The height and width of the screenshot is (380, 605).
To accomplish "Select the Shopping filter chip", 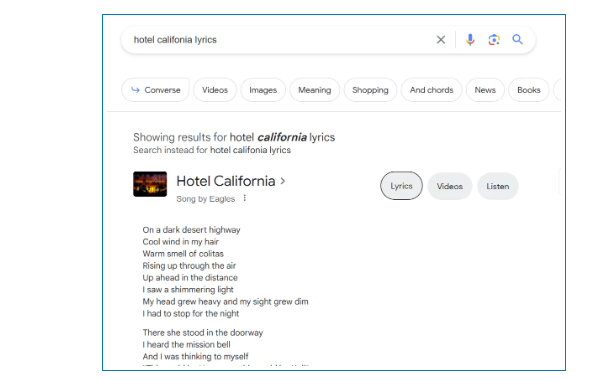I will point(370,90).
